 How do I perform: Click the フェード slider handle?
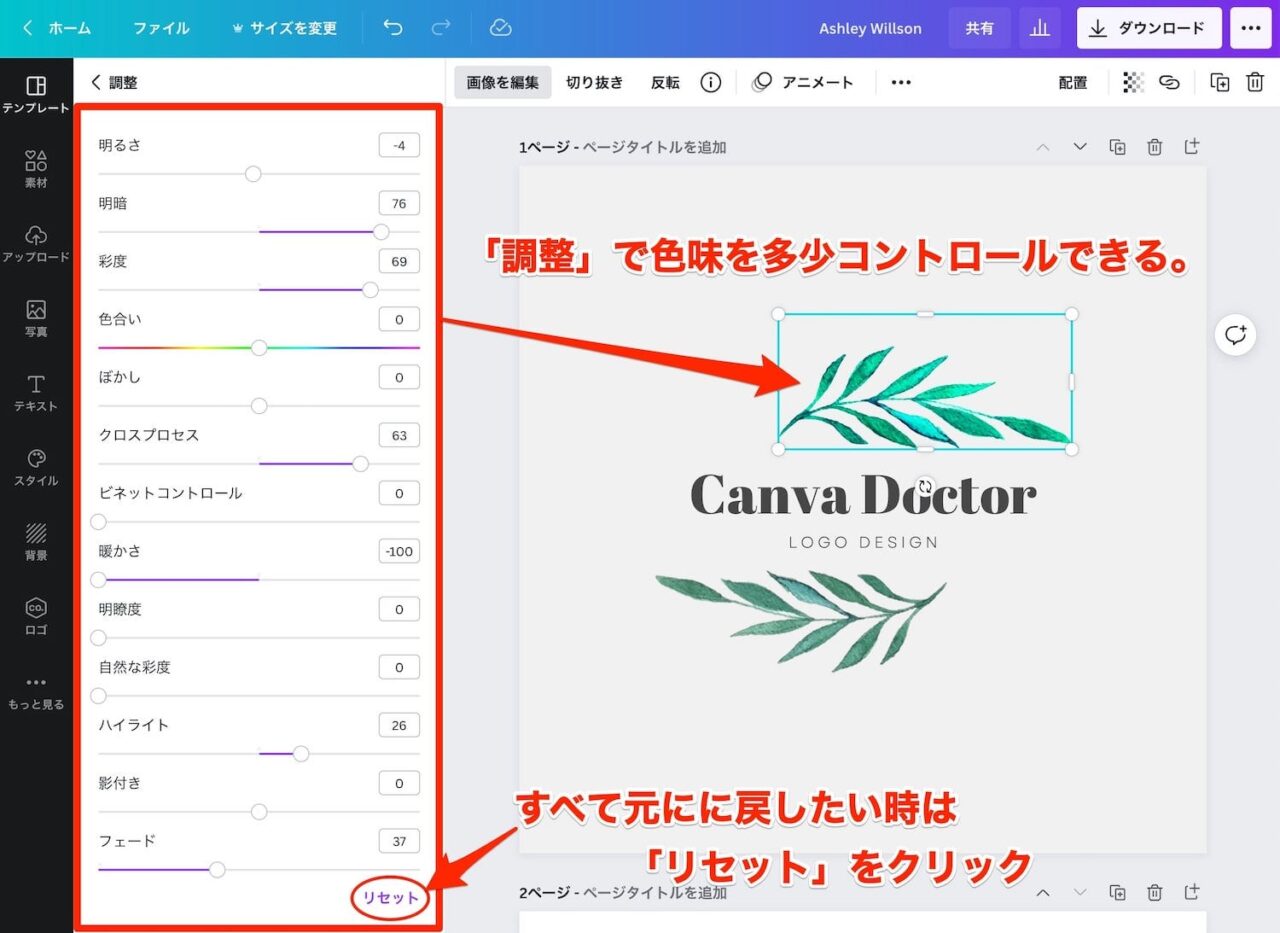coord(217,870)
